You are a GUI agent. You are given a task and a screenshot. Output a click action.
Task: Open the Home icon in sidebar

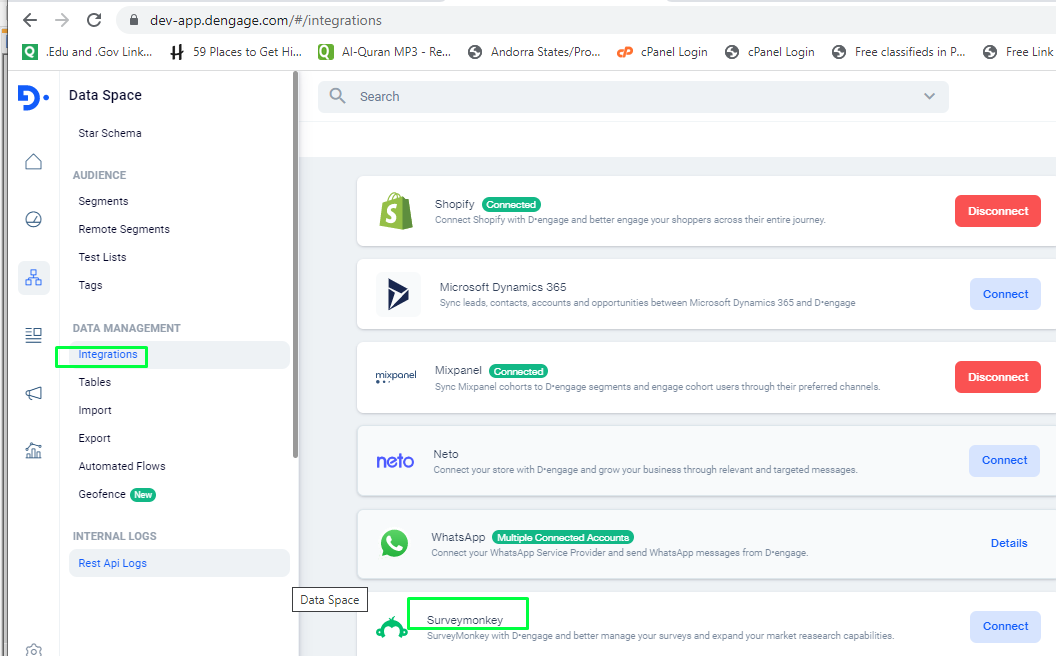(x=34, y=162)
